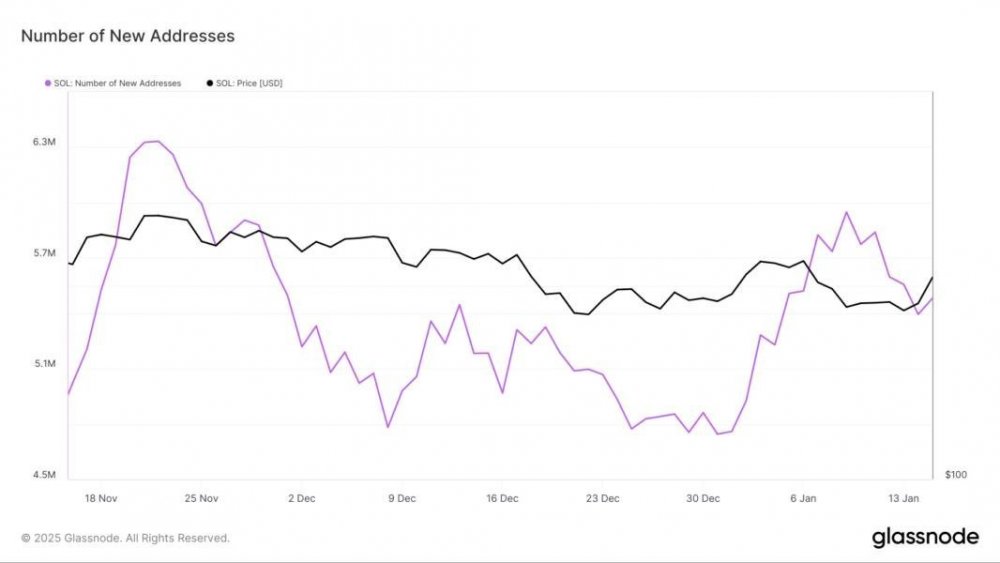Click the $100 price axis label
Screen dimensions: 1000x563
(x=956, y=475)
